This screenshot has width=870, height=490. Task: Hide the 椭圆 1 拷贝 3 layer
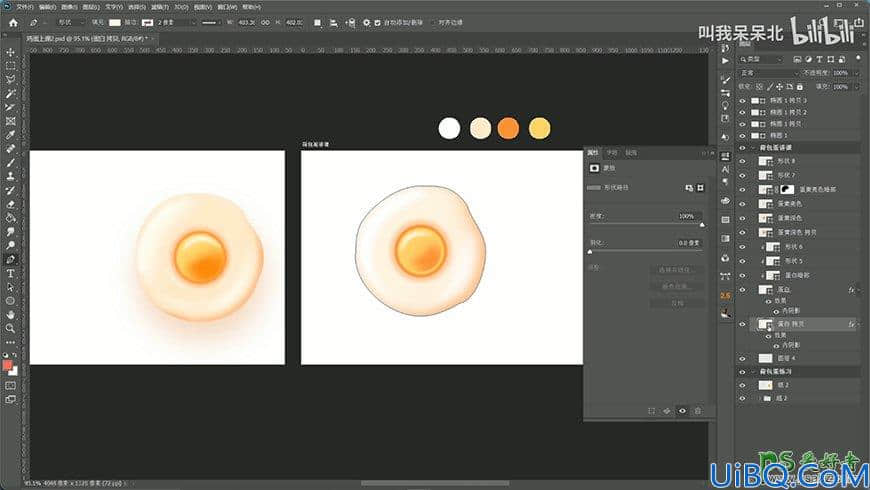(742, 100)
